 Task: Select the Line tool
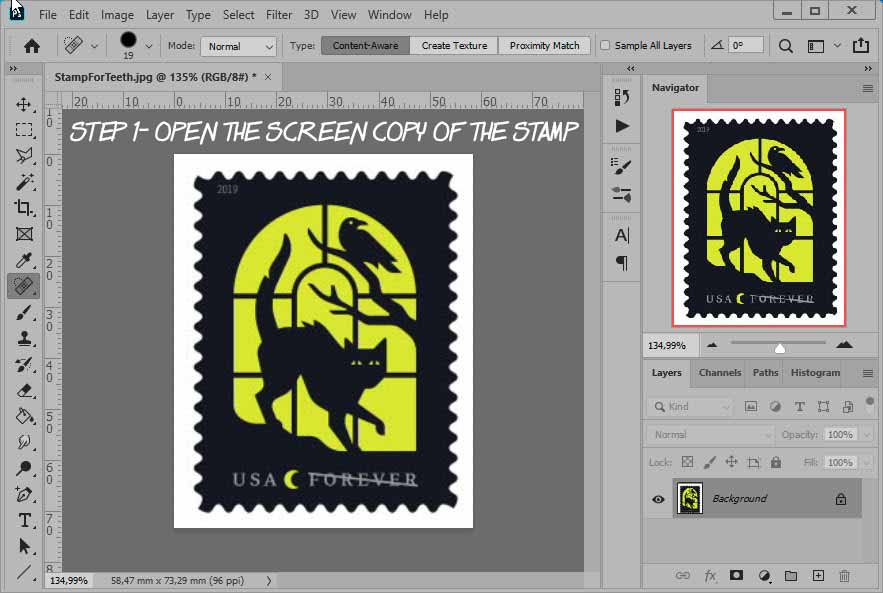coord(24,572)
